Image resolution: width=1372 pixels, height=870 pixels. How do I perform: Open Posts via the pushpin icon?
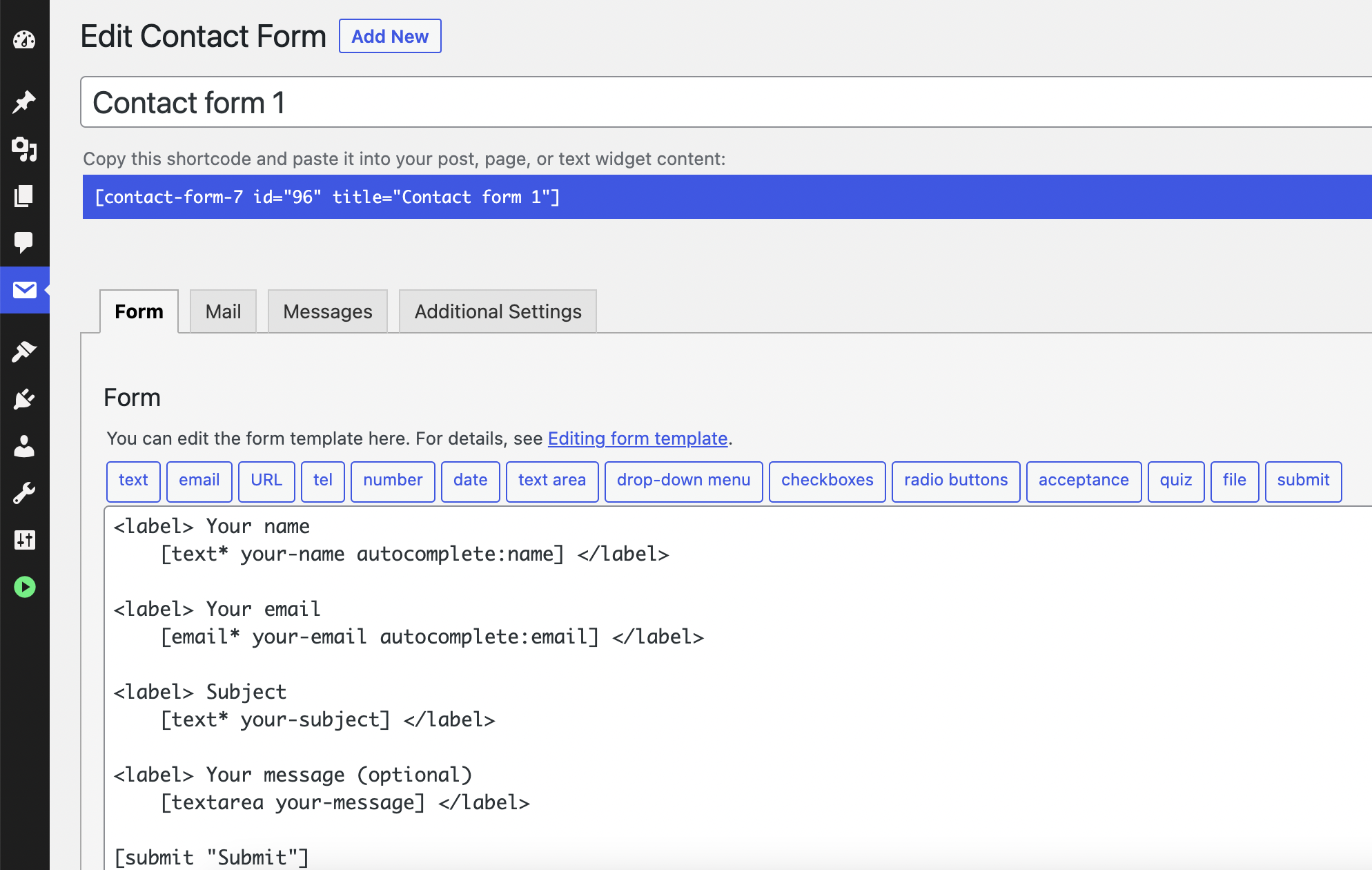coord(24,101)
